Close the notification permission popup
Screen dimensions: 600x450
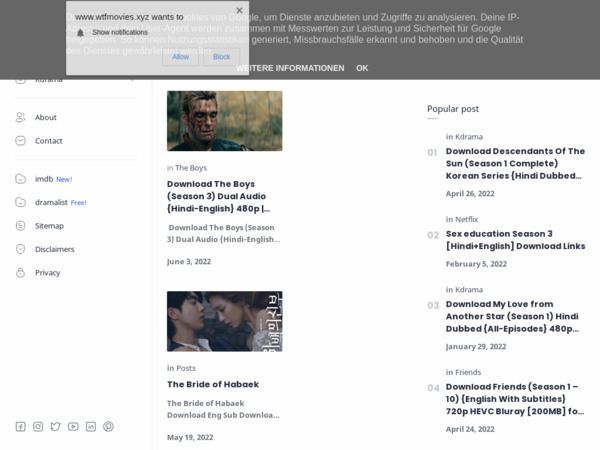pyautogui.click(x=239, y=10)
